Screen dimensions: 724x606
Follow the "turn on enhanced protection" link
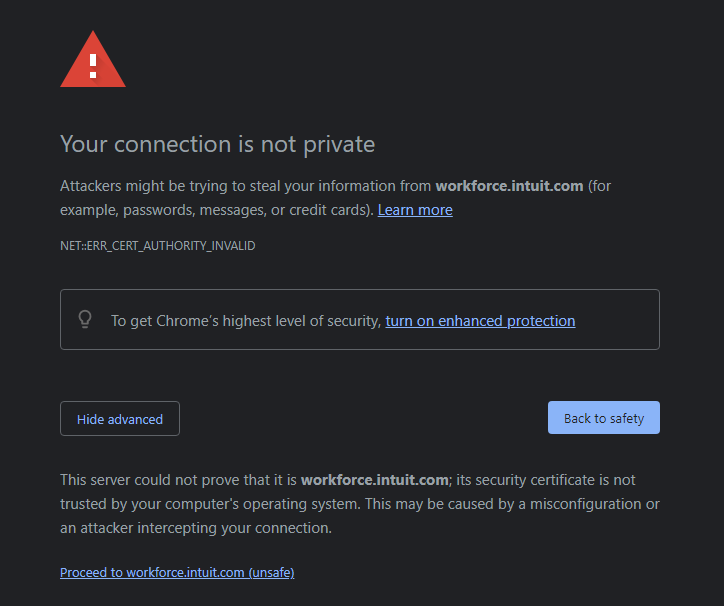[480, 321]
